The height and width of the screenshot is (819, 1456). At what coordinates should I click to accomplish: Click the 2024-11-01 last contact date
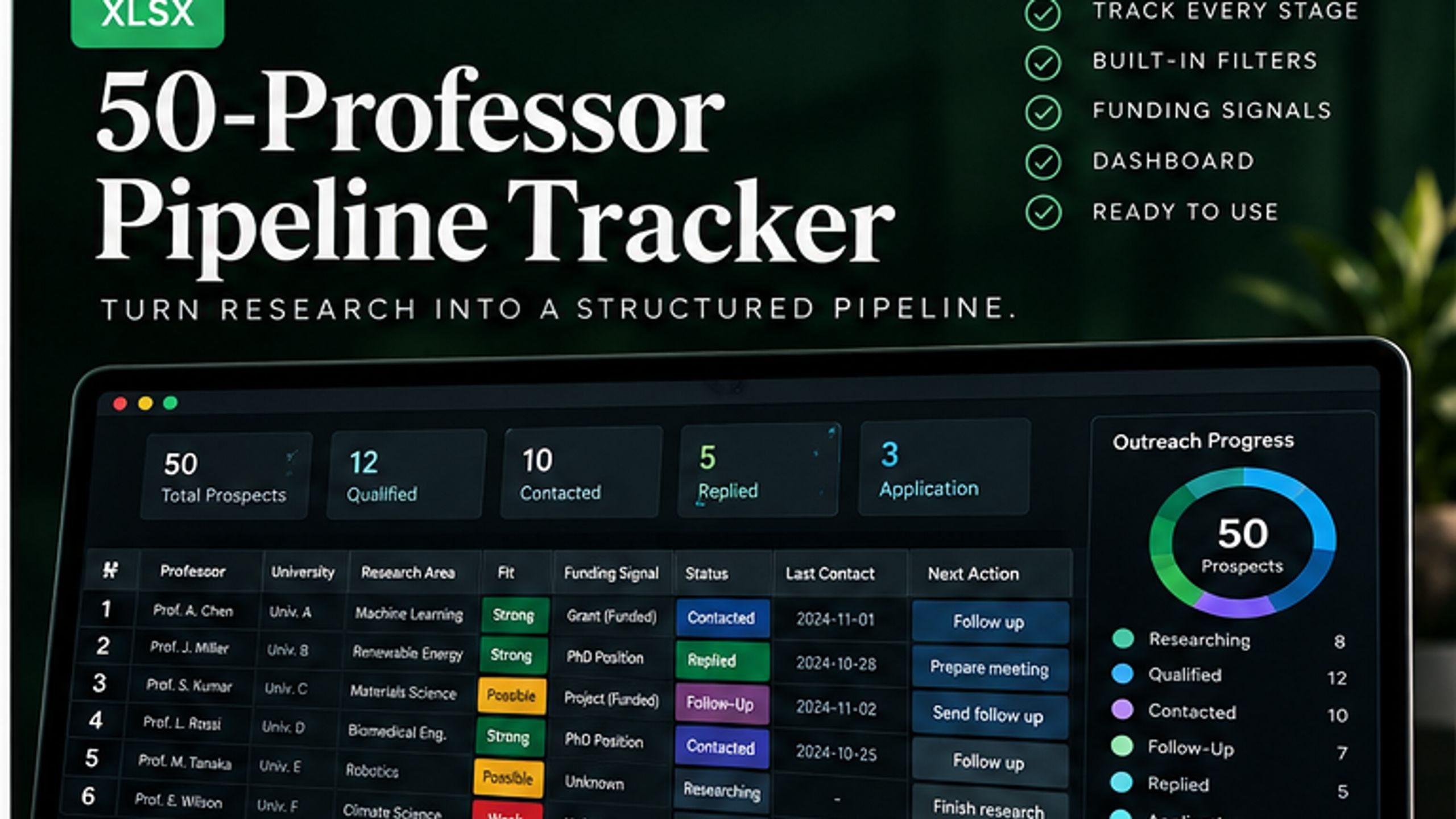point(835,619)
